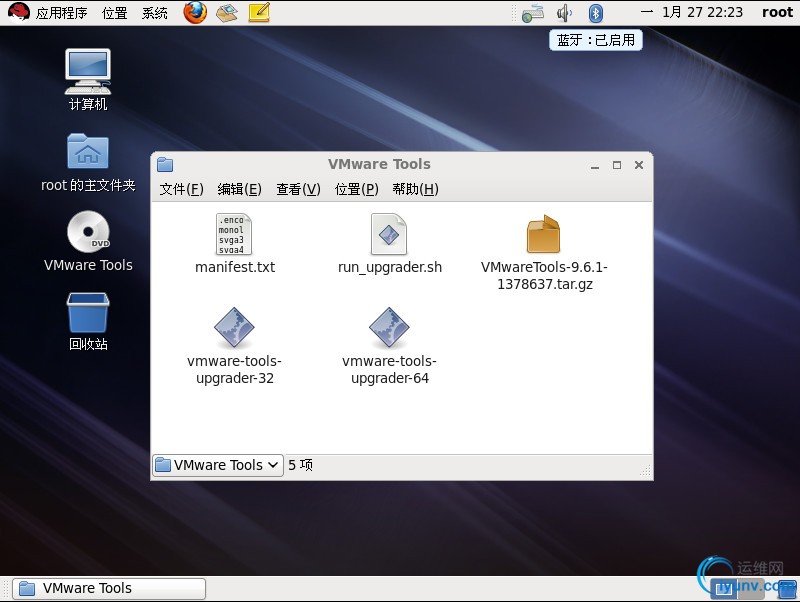
Task: Click the folder icon in window title bar
Action: click(165, 164)
